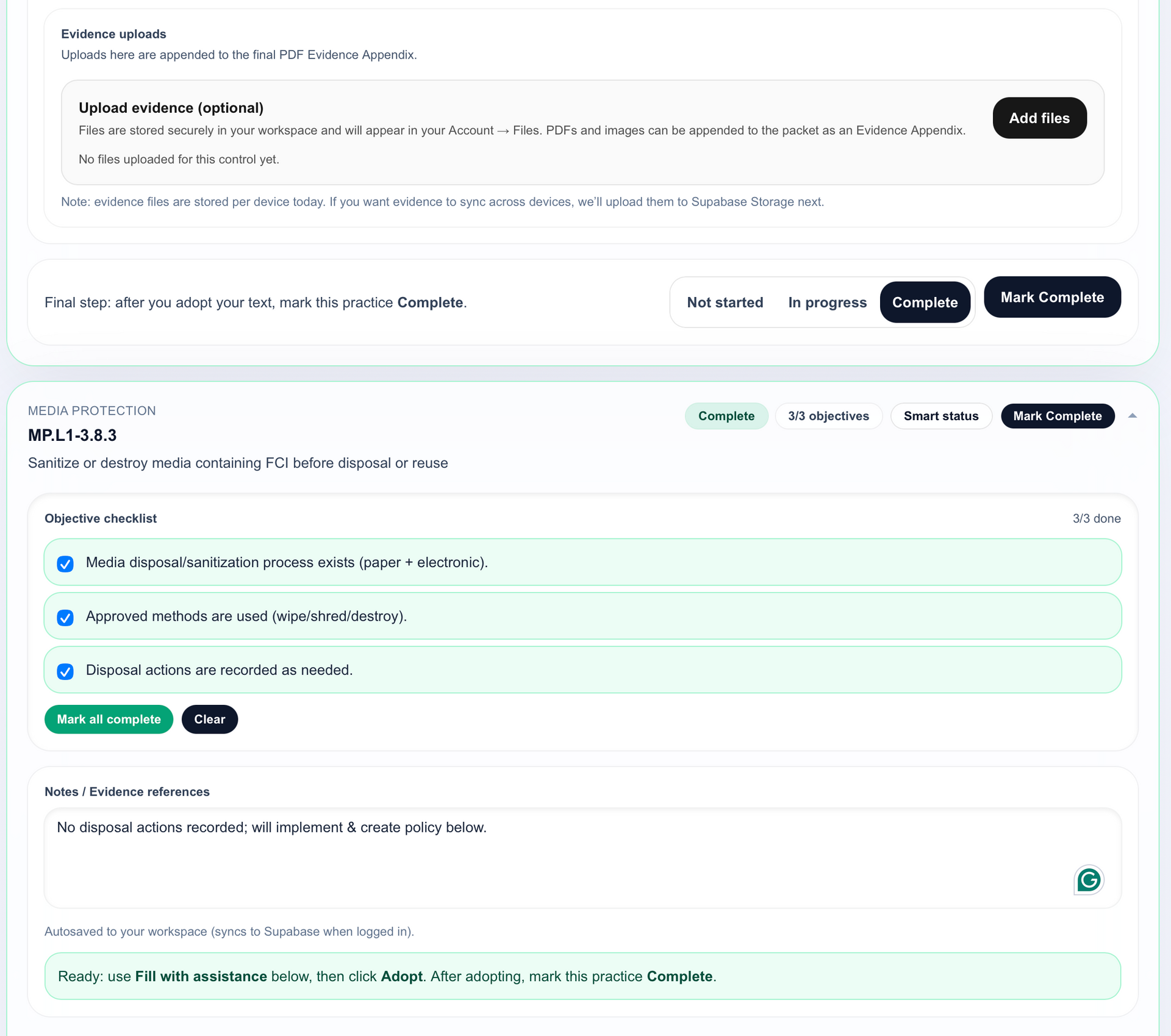Click Mark Complete in MP.L1-3.8.3 header
1171x1036 pixels.
[x=1057, y=416]
